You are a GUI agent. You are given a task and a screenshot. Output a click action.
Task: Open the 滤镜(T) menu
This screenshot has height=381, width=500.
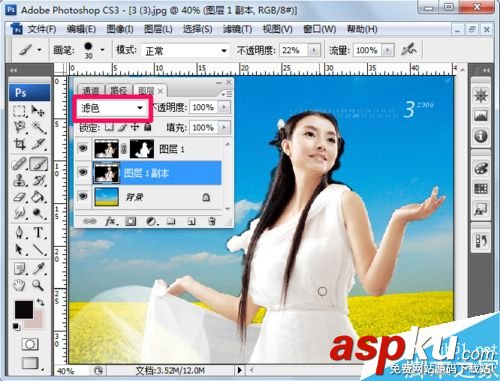coord(237,29)
